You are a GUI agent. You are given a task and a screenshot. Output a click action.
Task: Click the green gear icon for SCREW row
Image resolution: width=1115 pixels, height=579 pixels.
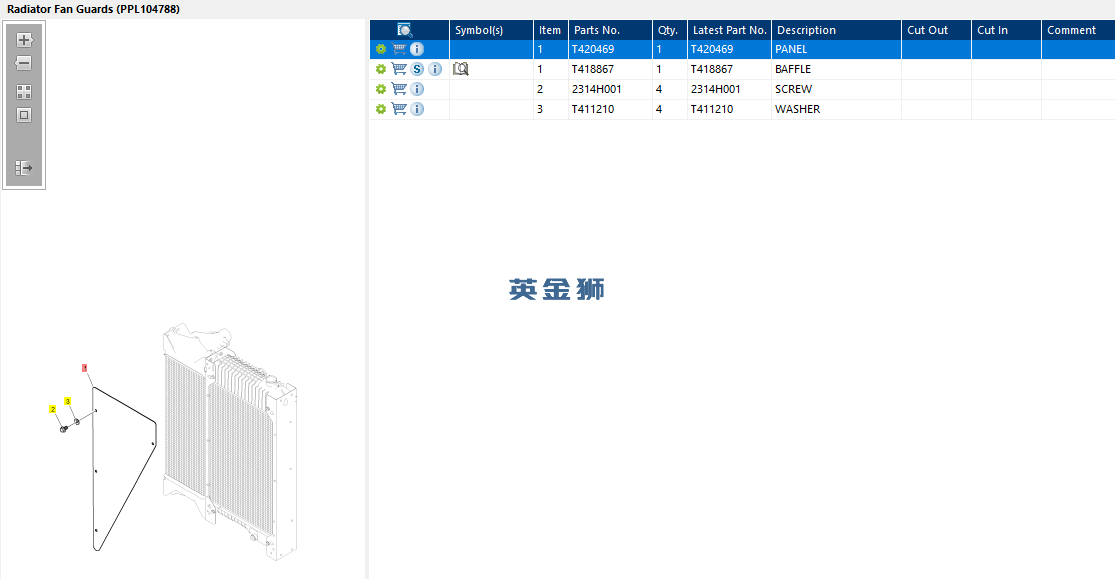(381, 89)
